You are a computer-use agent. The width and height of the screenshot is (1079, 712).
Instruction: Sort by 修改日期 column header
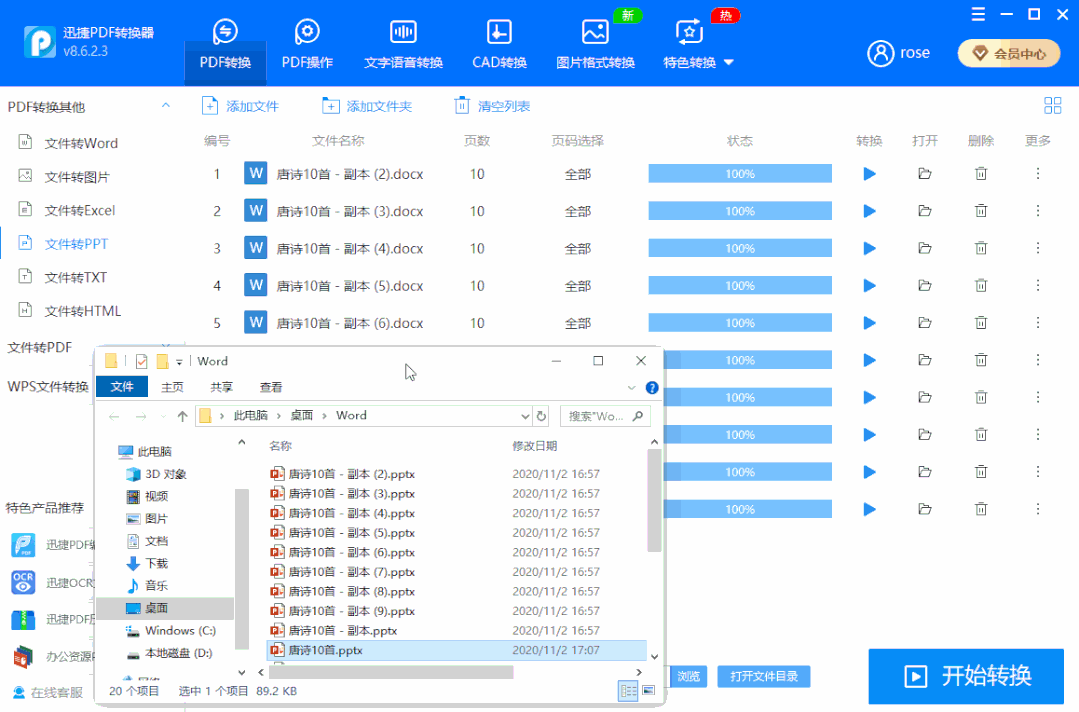coord(535,446)
